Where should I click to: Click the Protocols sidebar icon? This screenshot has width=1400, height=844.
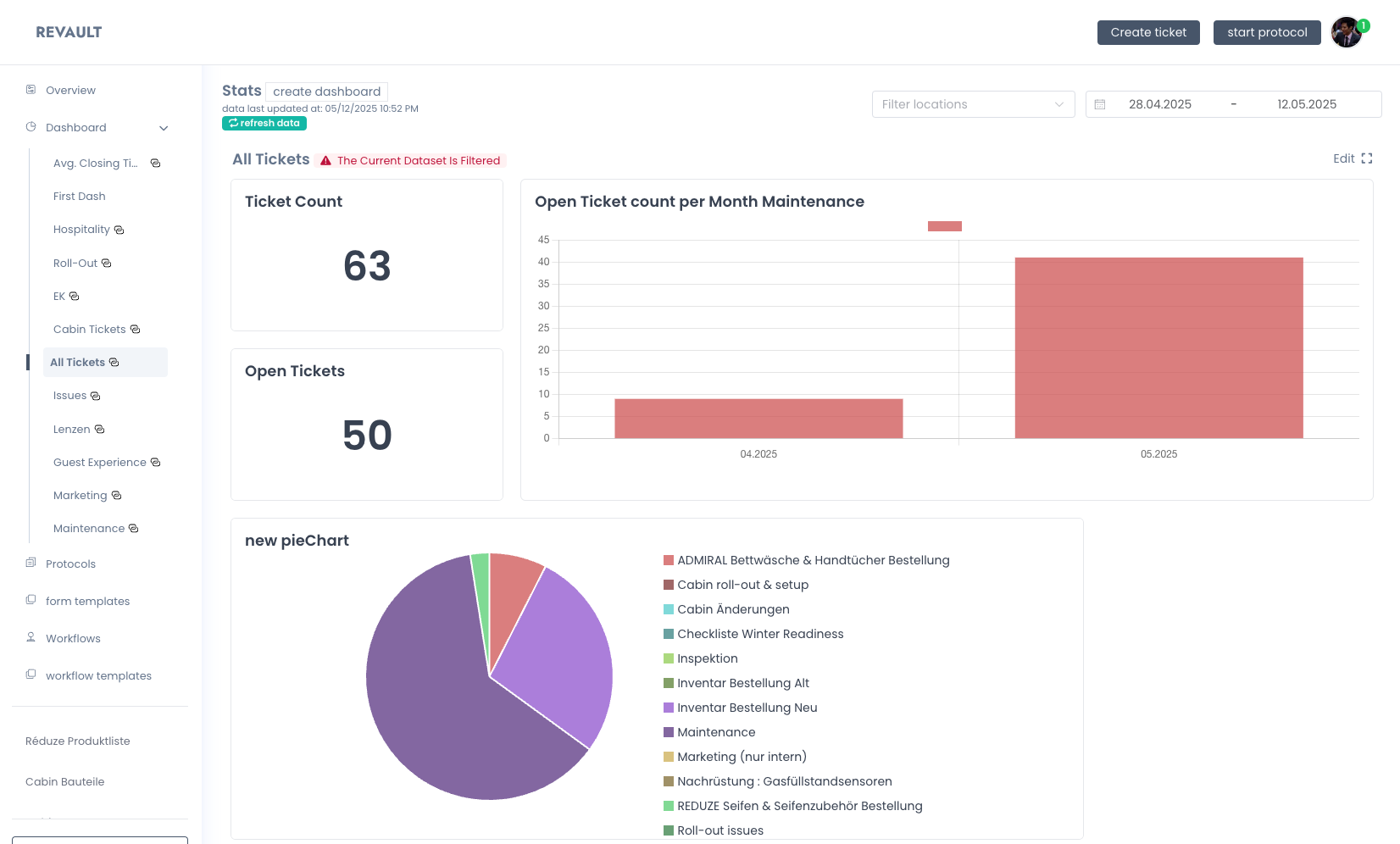coord(31,563)
